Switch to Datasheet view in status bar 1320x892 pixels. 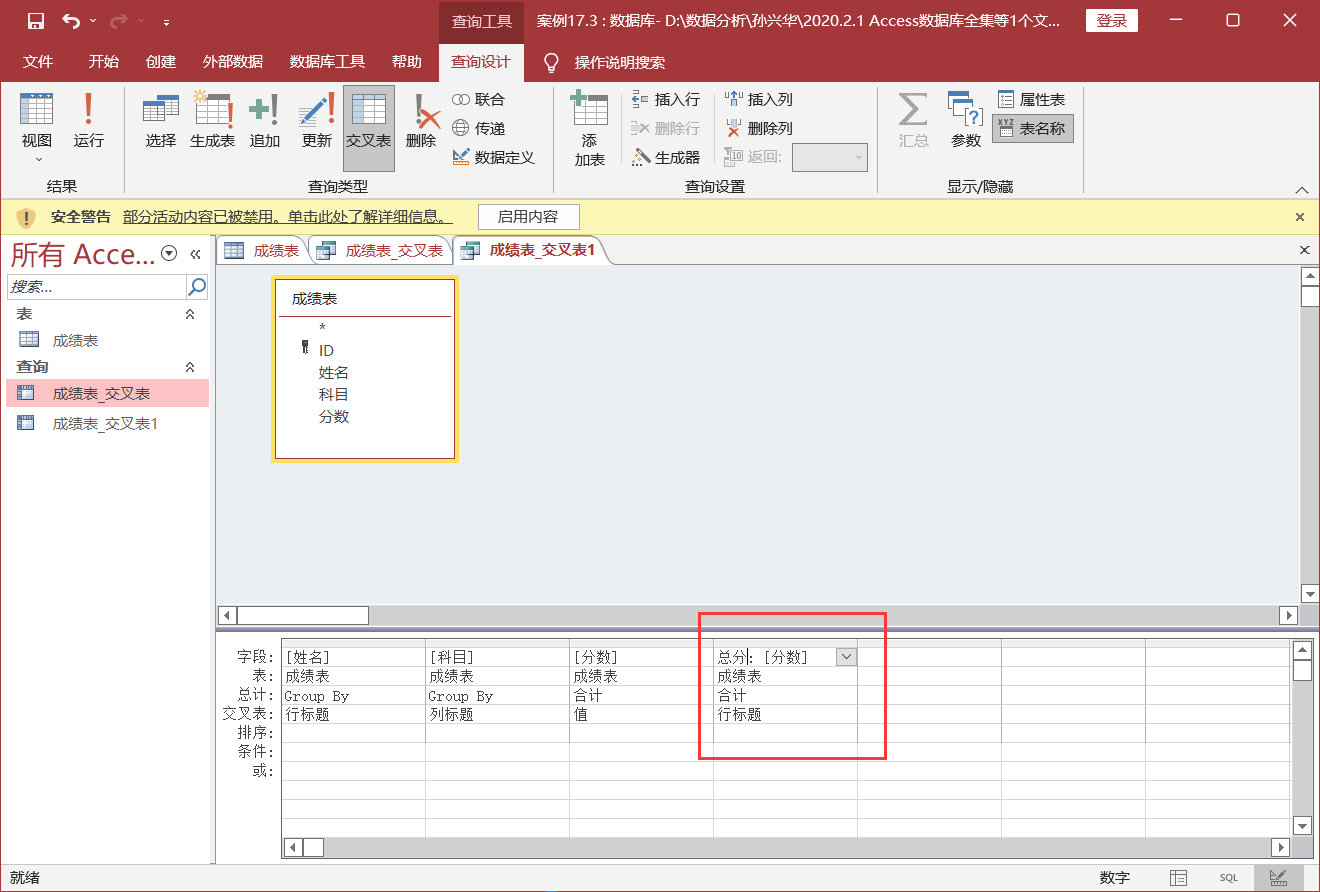[x=1179, y=878]
